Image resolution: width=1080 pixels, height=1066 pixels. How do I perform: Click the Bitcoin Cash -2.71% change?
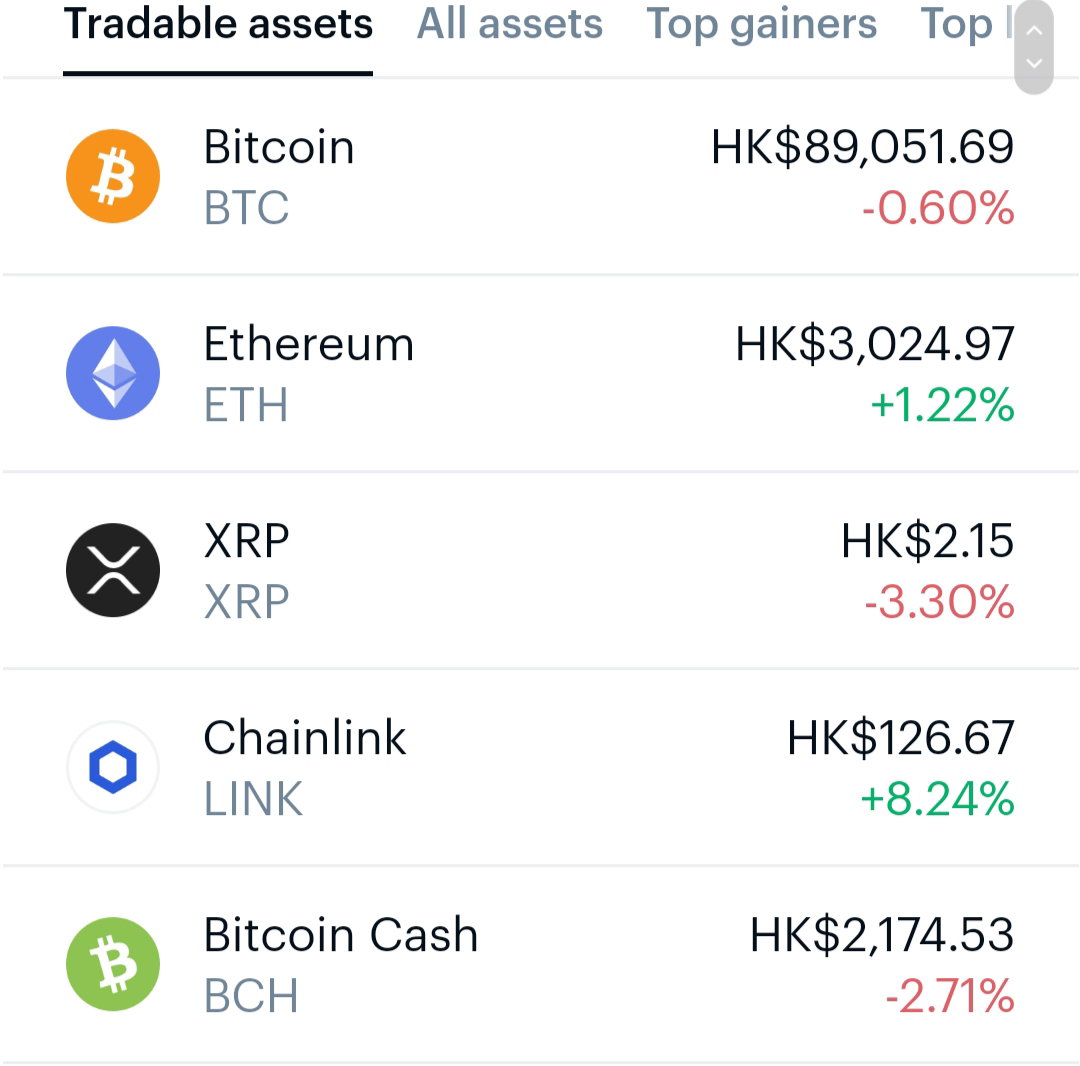950,996
